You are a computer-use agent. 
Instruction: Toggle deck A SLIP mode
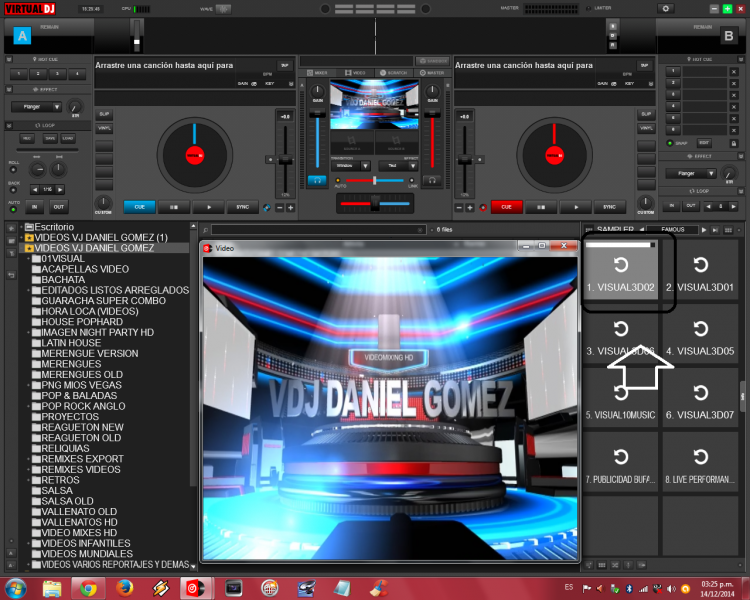(104, 114)
